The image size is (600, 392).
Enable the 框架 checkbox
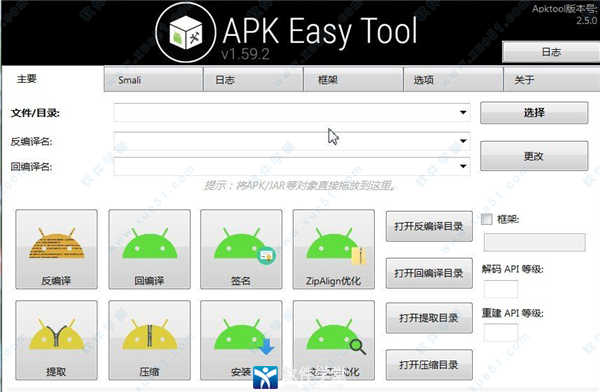(487, 219)
